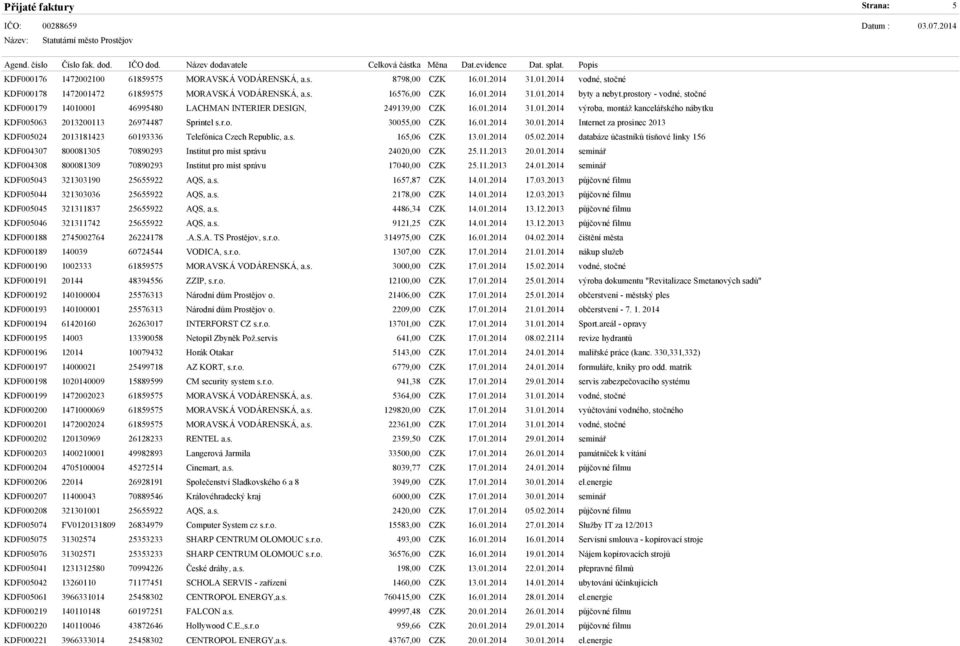Click the amount 43767,00
The height and width of the screenshot is (646, 960).
[x=405, y=640]
